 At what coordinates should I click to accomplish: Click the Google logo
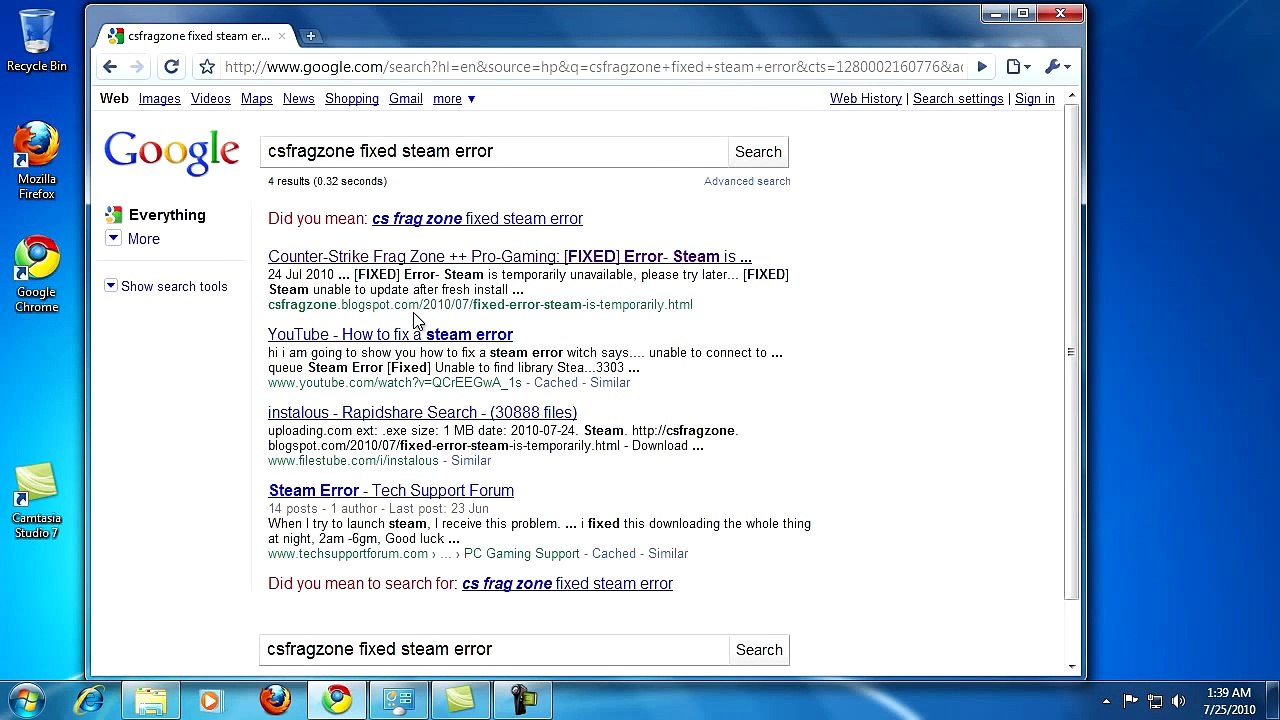tap(172, 153)
